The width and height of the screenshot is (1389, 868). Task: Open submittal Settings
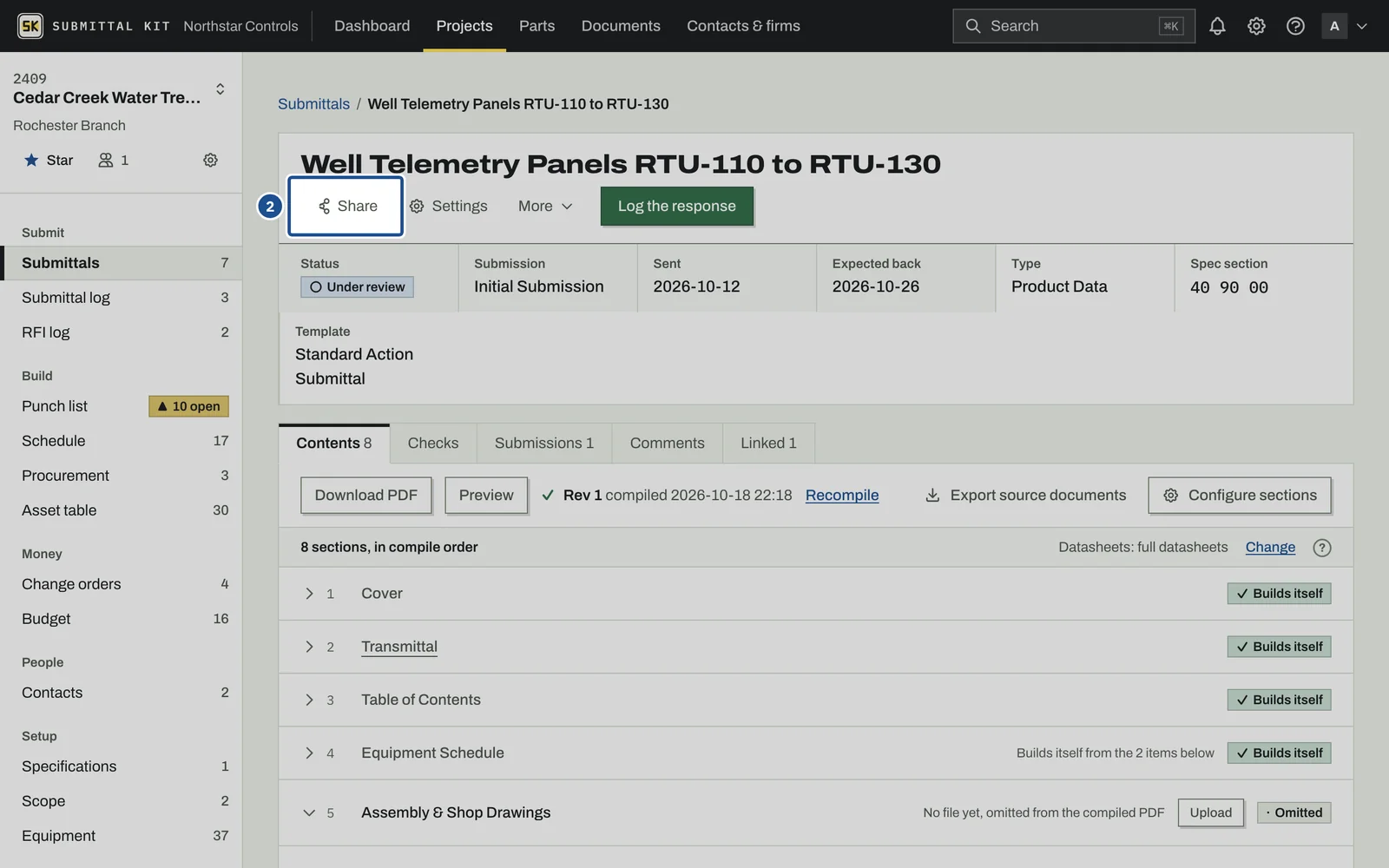pos(448,206)
